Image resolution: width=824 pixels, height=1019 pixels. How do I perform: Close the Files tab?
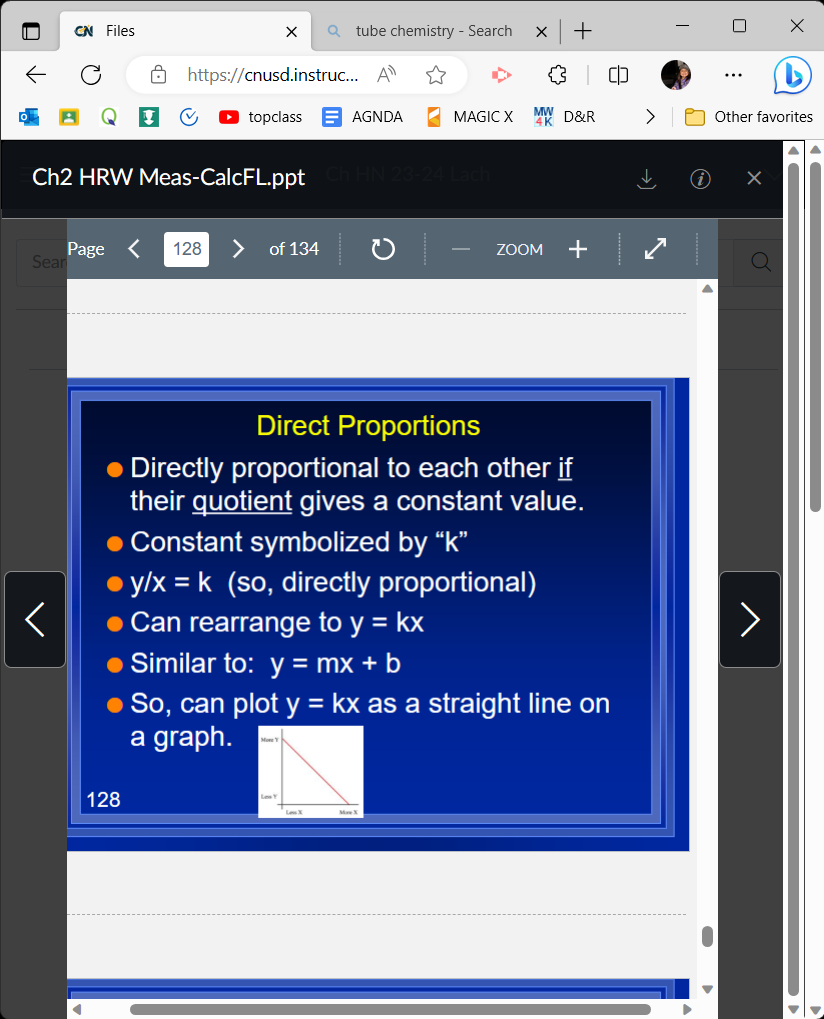(292, 31)
